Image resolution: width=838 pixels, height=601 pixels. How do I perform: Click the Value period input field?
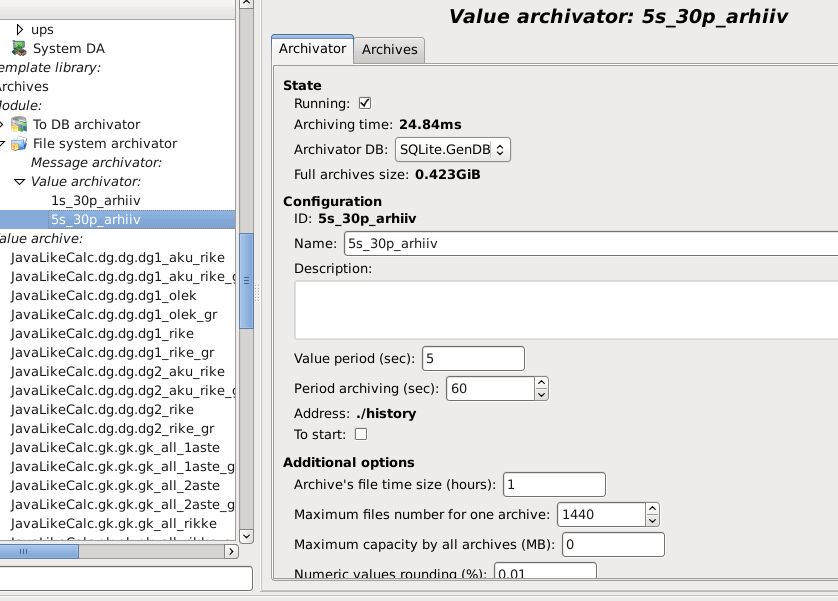pos(473,358)
